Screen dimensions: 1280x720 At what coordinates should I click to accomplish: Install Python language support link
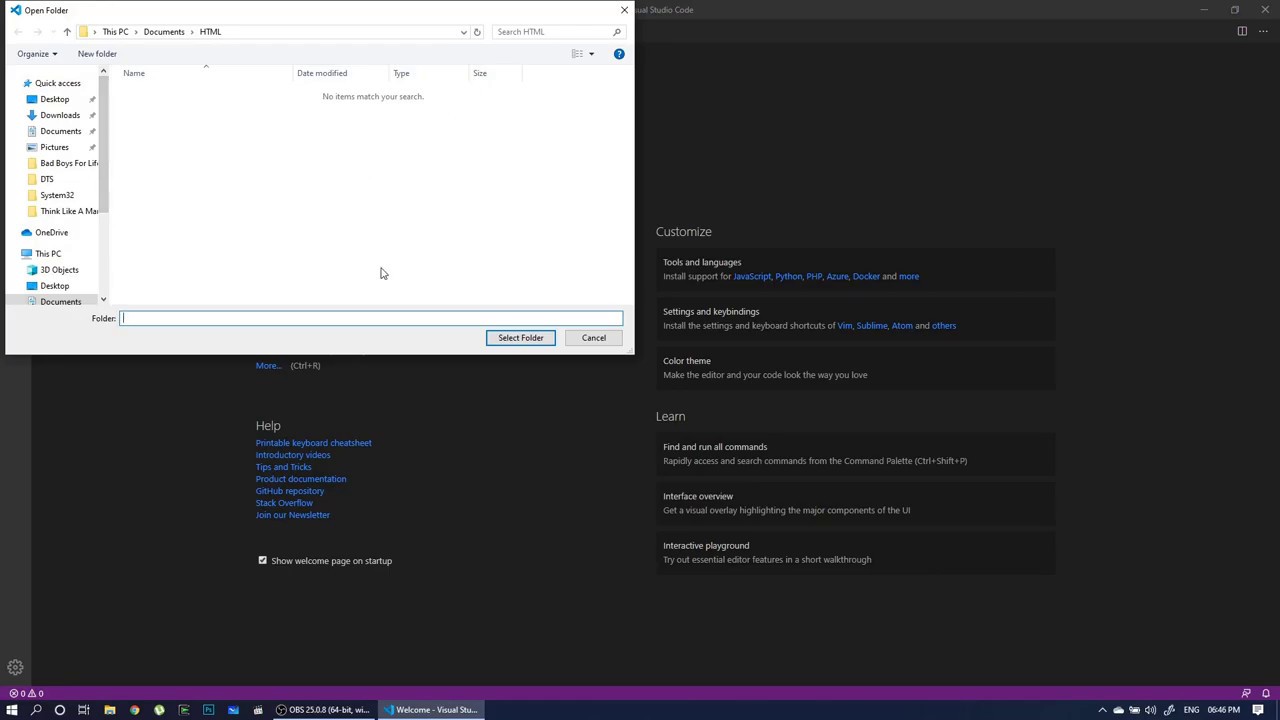point(788,276)
